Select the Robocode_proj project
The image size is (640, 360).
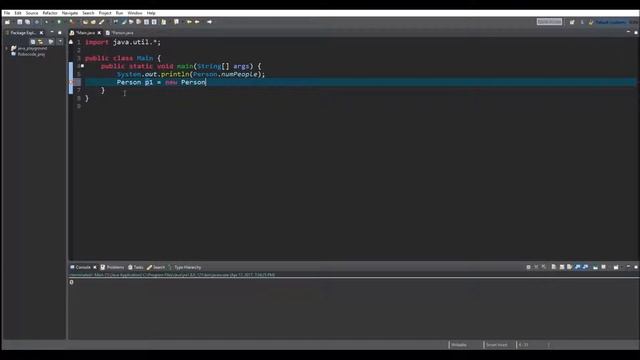31,54
